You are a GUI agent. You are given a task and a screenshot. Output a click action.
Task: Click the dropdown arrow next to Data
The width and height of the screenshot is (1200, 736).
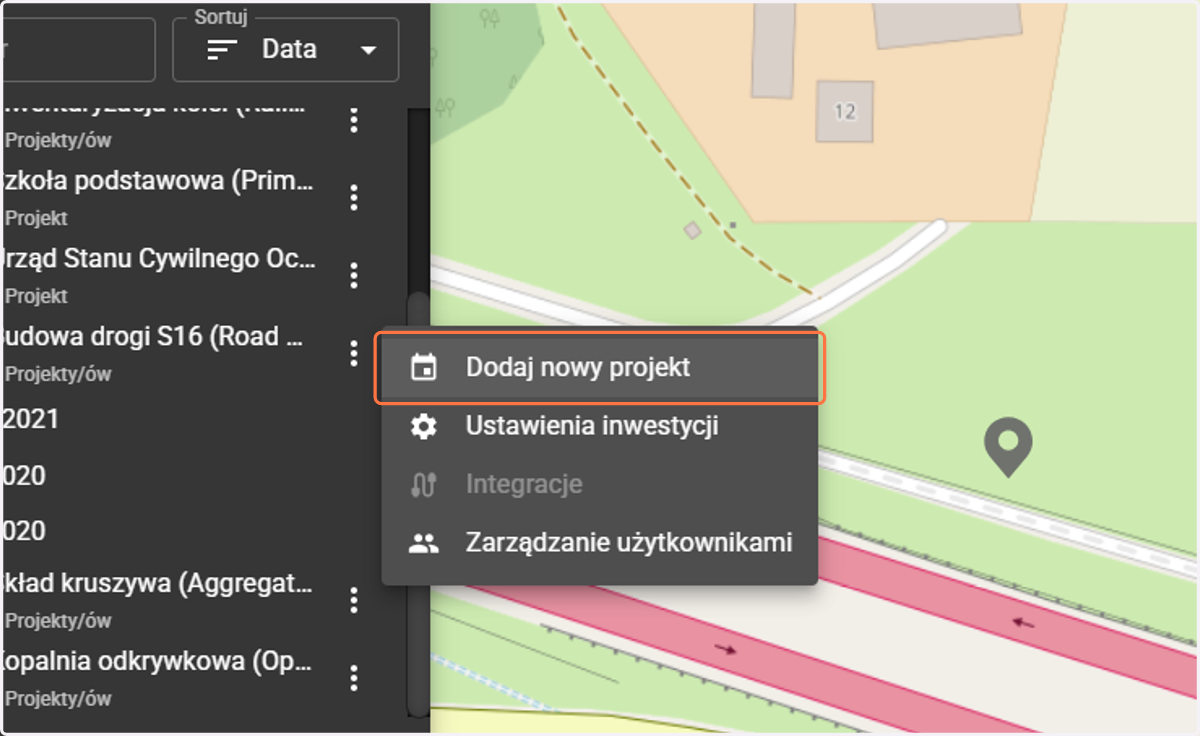369,50
